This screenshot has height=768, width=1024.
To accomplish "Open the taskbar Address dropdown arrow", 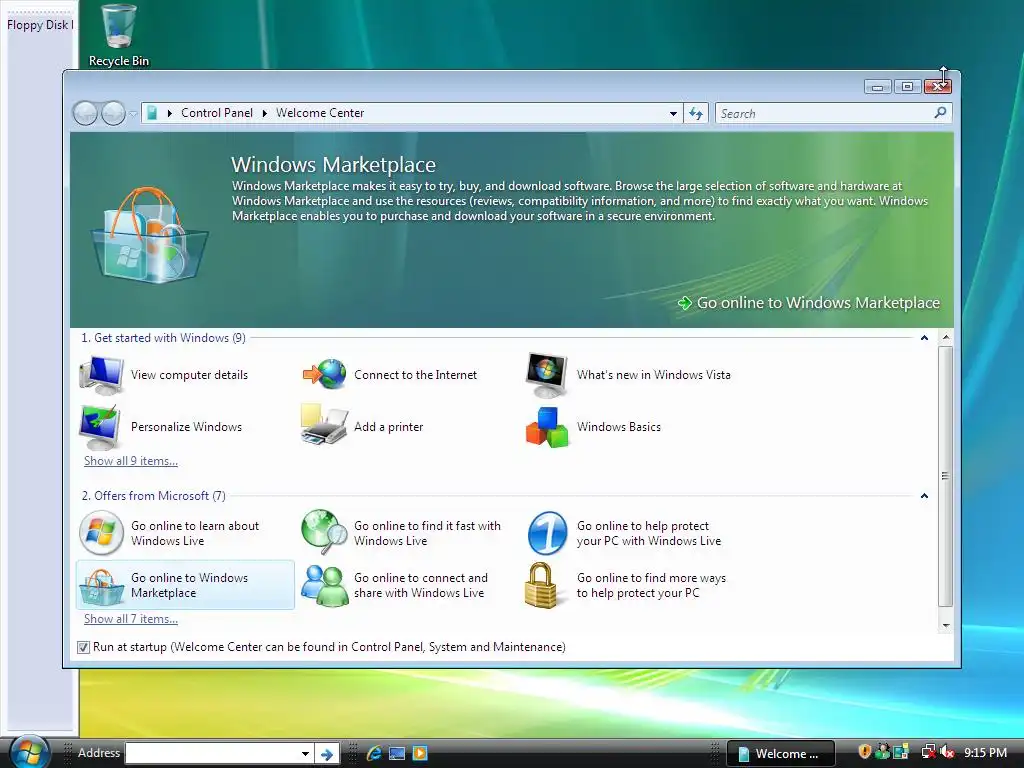I will [x=305, y=754].
